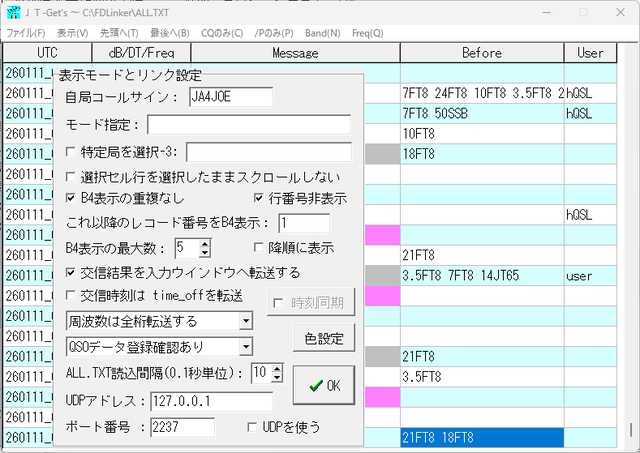Click the JT-Get's application icon in title bar
The image size is (640, 453).
(x=14, y=12)
